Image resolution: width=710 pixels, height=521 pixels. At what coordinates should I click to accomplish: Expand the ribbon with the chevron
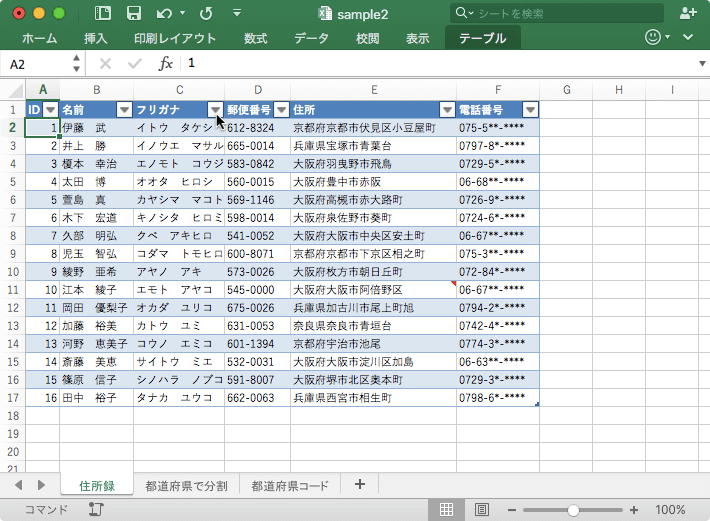tap(688, 37)
